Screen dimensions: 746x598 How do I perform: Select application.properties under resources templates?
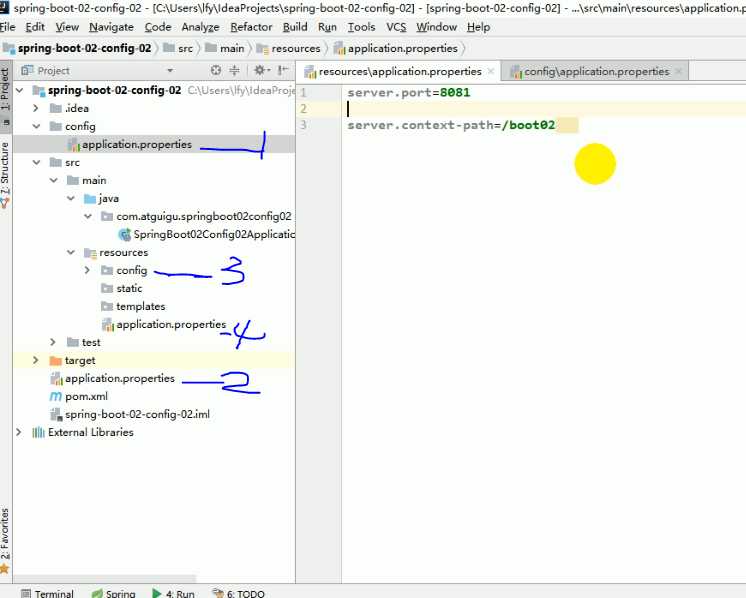(x=164, y=325)
